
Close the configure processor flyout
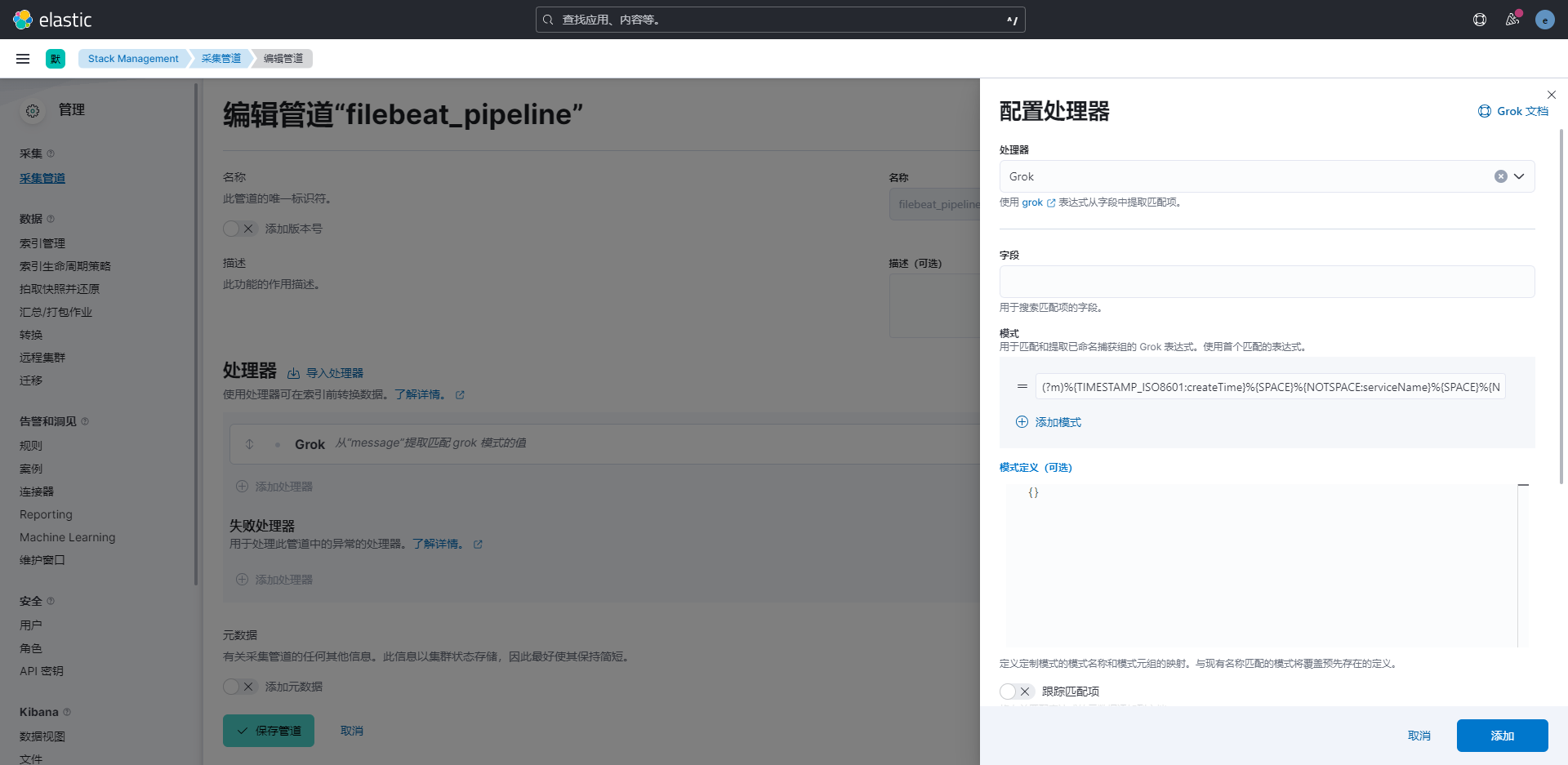(x=1551, y=95)
